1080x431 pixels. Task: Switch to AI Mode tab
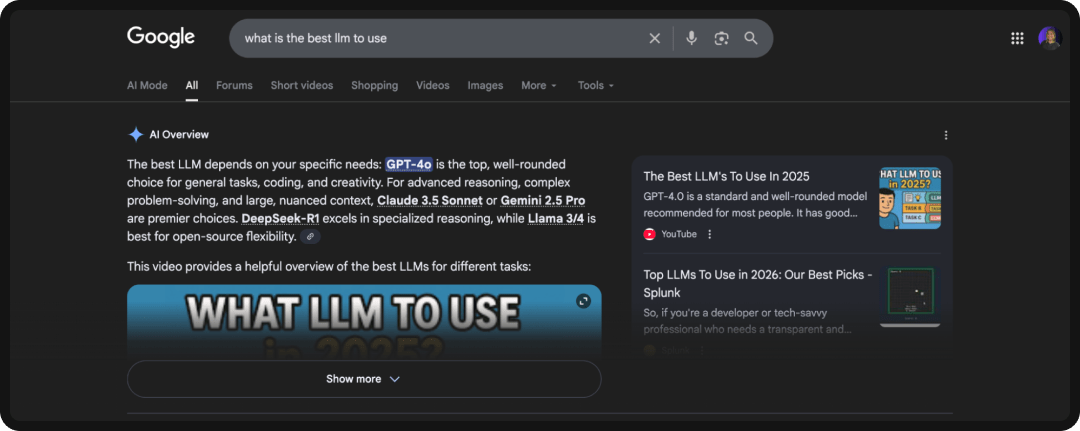point(147,85)
